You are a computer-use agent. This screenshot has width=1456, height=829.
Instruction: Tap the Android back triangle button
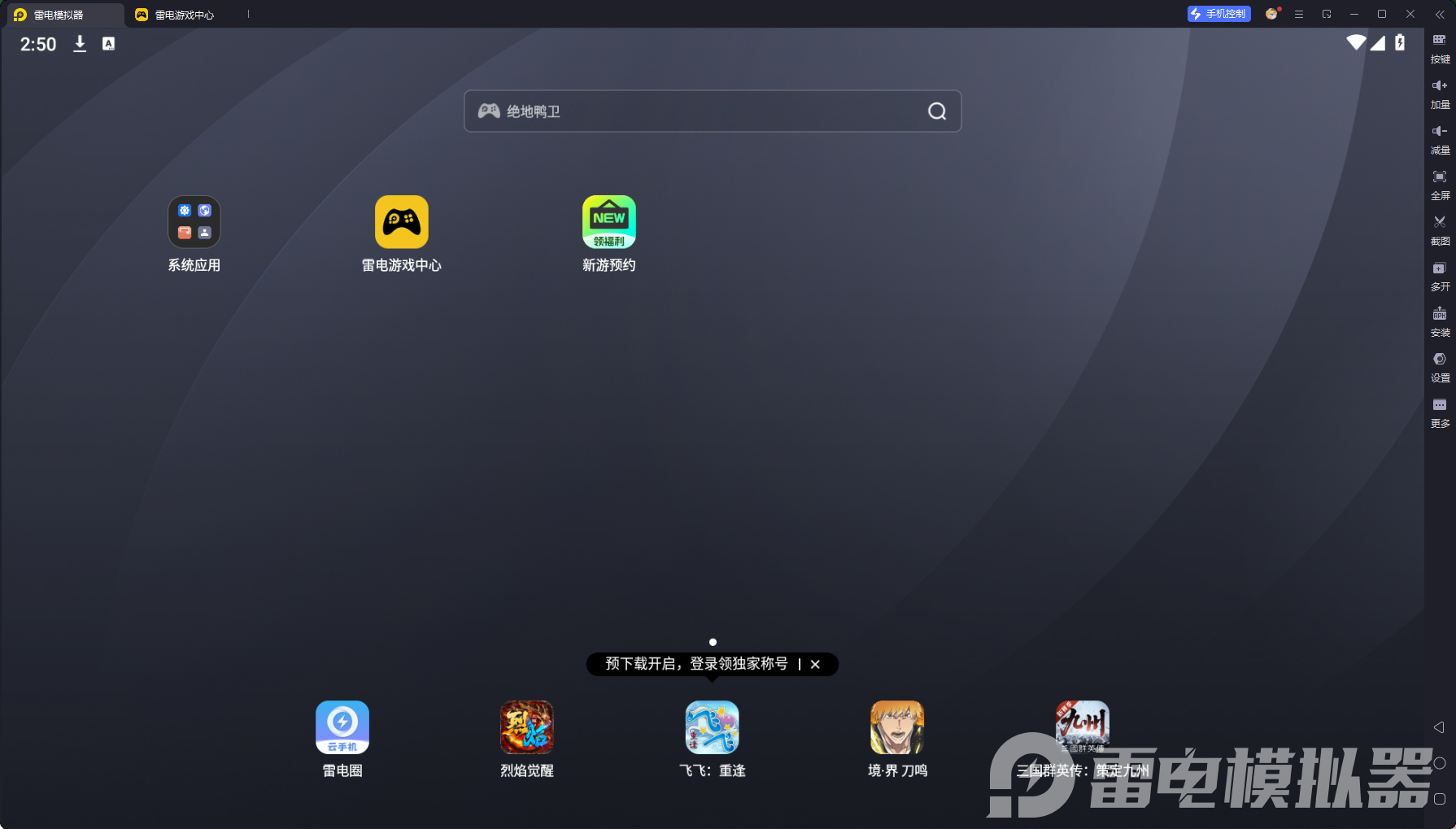pos(1439,727)
